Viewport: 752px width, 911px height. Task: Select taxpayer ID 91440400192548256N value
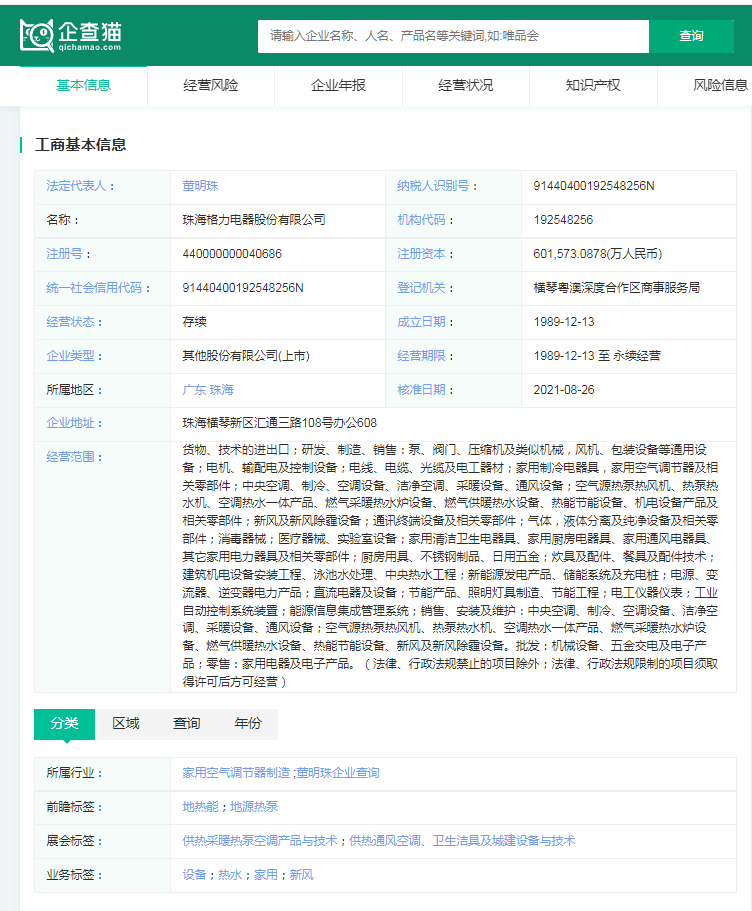coord(594,186)
